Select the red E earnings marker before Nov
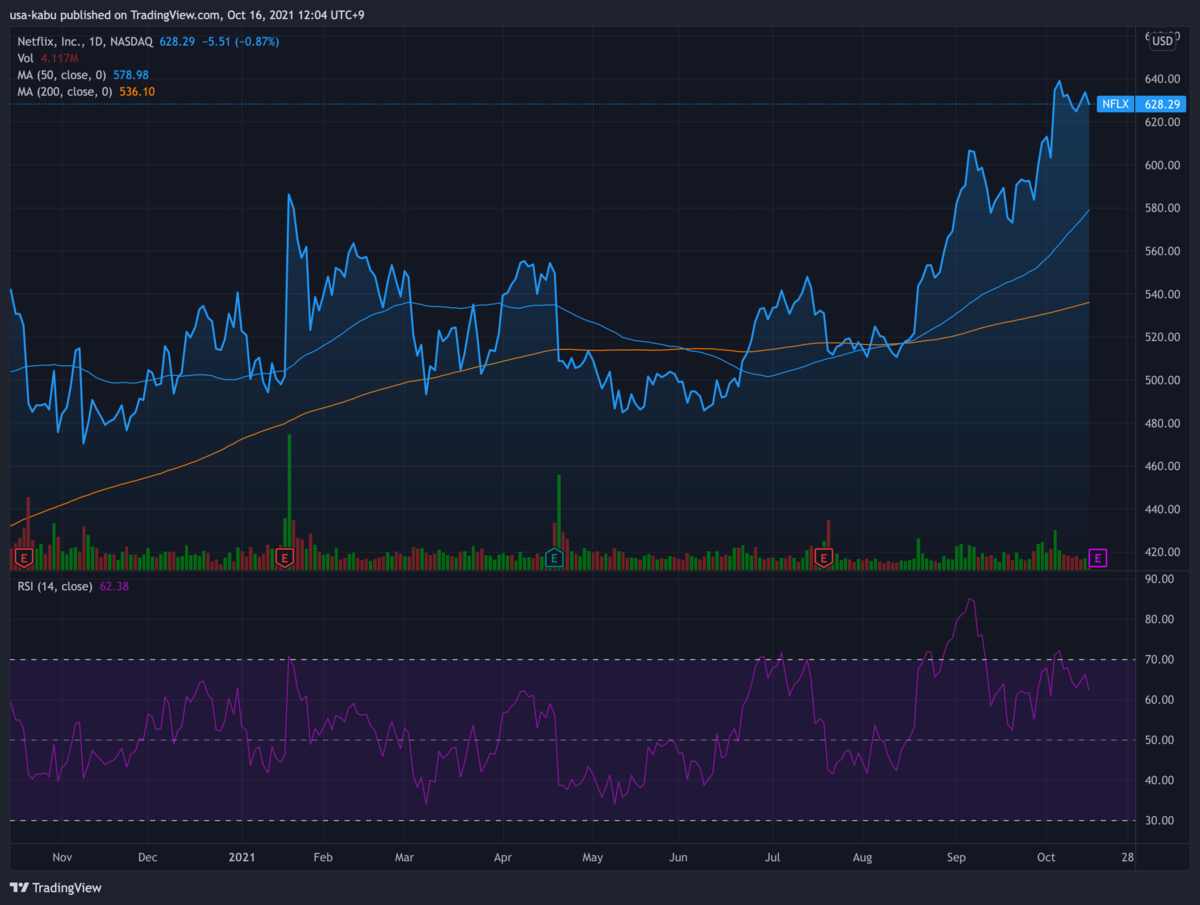This screenshot has width=1200, height=905. 24,557
